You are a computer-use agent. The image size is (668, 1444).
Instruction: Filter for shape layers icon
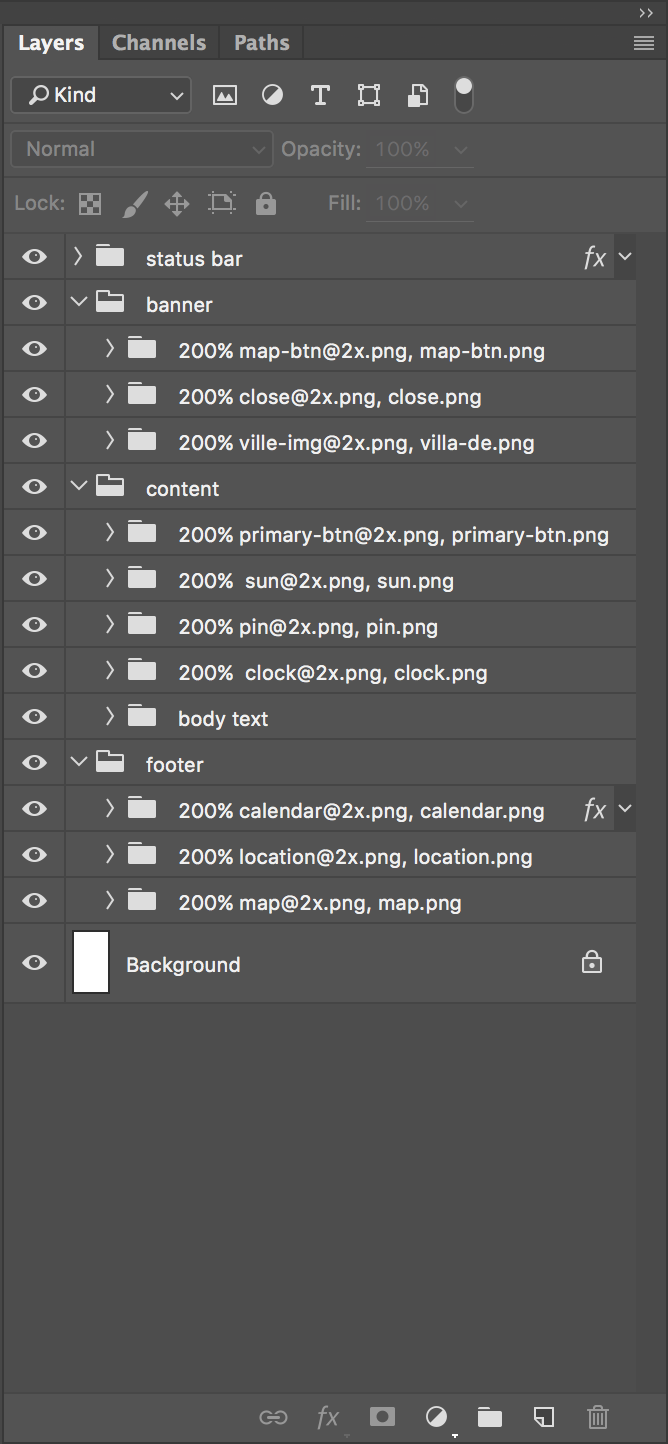tap(369, 95)
